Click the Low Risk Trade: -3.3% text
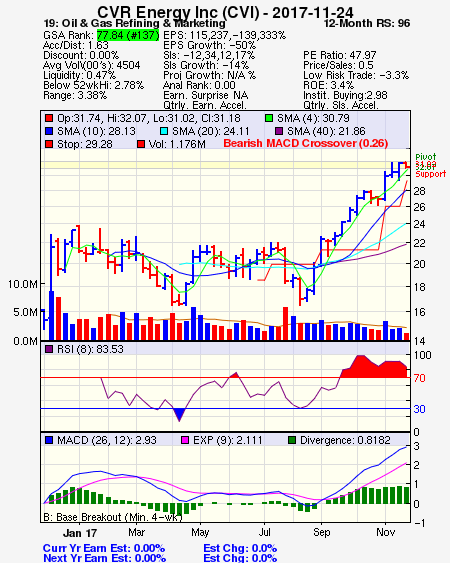The width and height of the screenshot is (450, 563). point(356,75)
